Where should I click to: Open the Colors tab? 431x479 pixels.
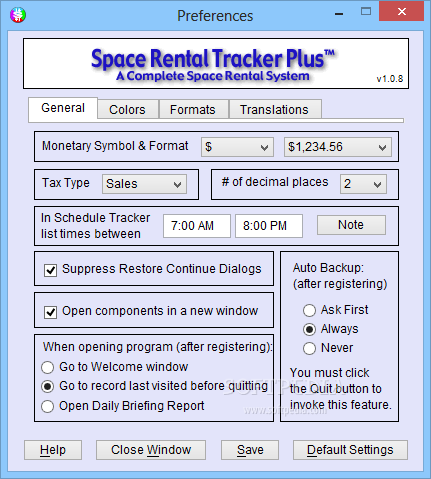pos(127,110)
